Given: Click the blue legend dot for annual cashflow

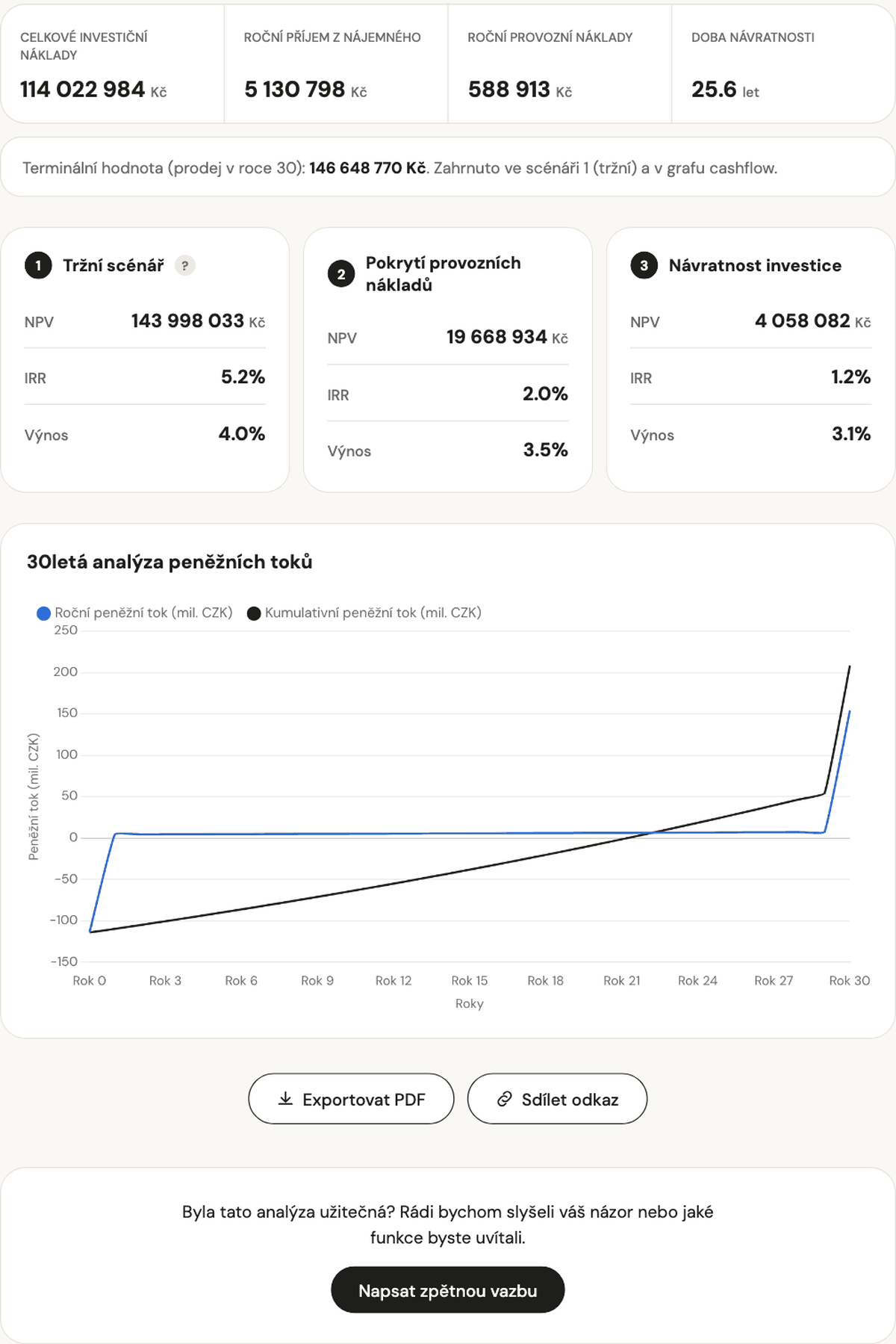Looking at the screenshot, I should (x=44, y=613).
